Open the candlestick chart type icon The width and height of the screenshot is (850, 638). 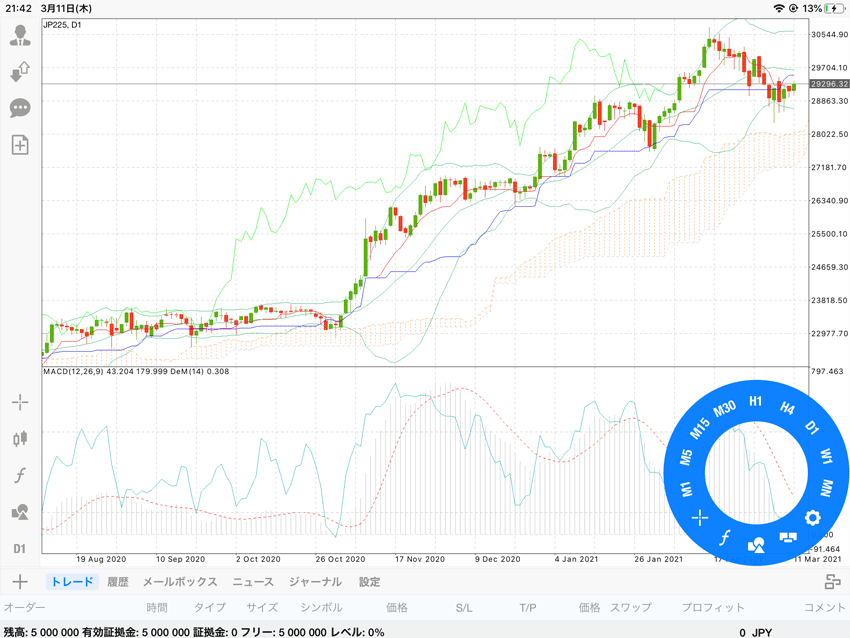[20, 439]
